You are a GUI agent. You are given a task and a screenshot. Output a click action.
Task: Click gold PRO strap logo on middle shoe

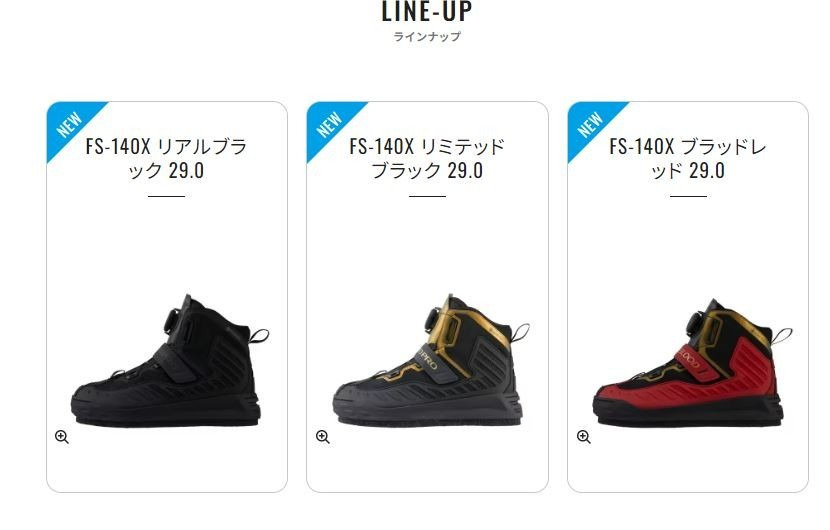(x=426, y=358)
